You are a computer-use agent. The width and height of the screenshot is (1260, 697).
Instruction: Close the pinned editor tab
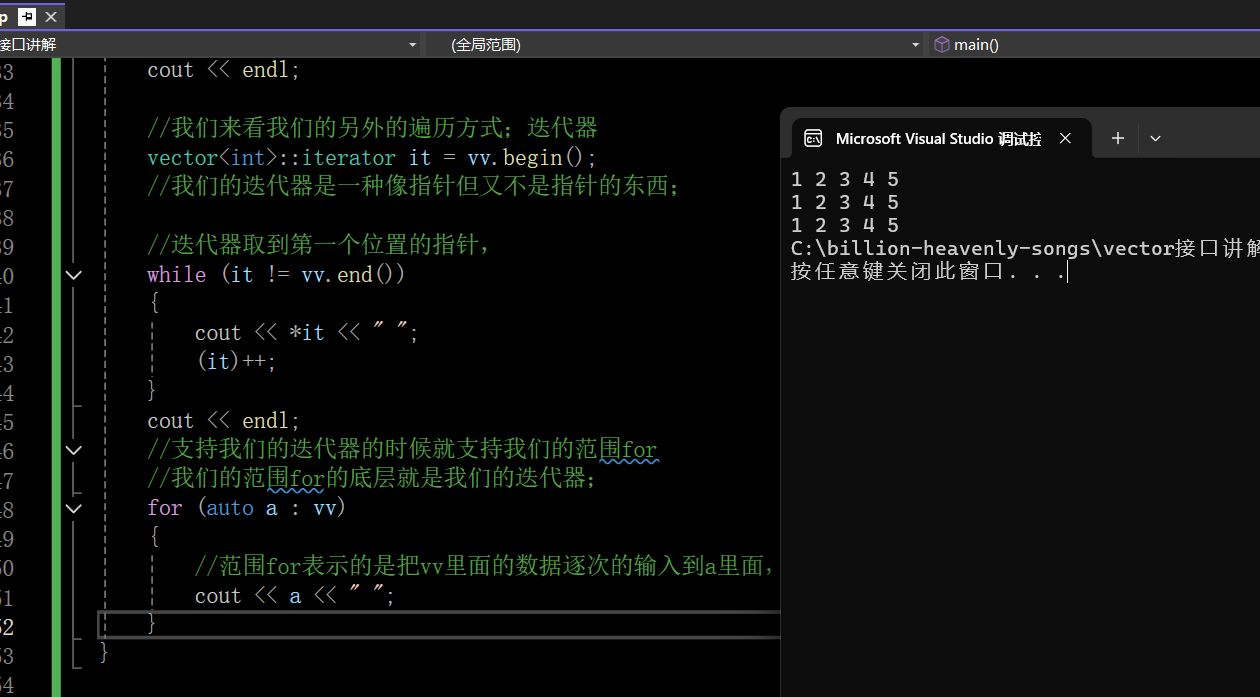pos(51,16)
